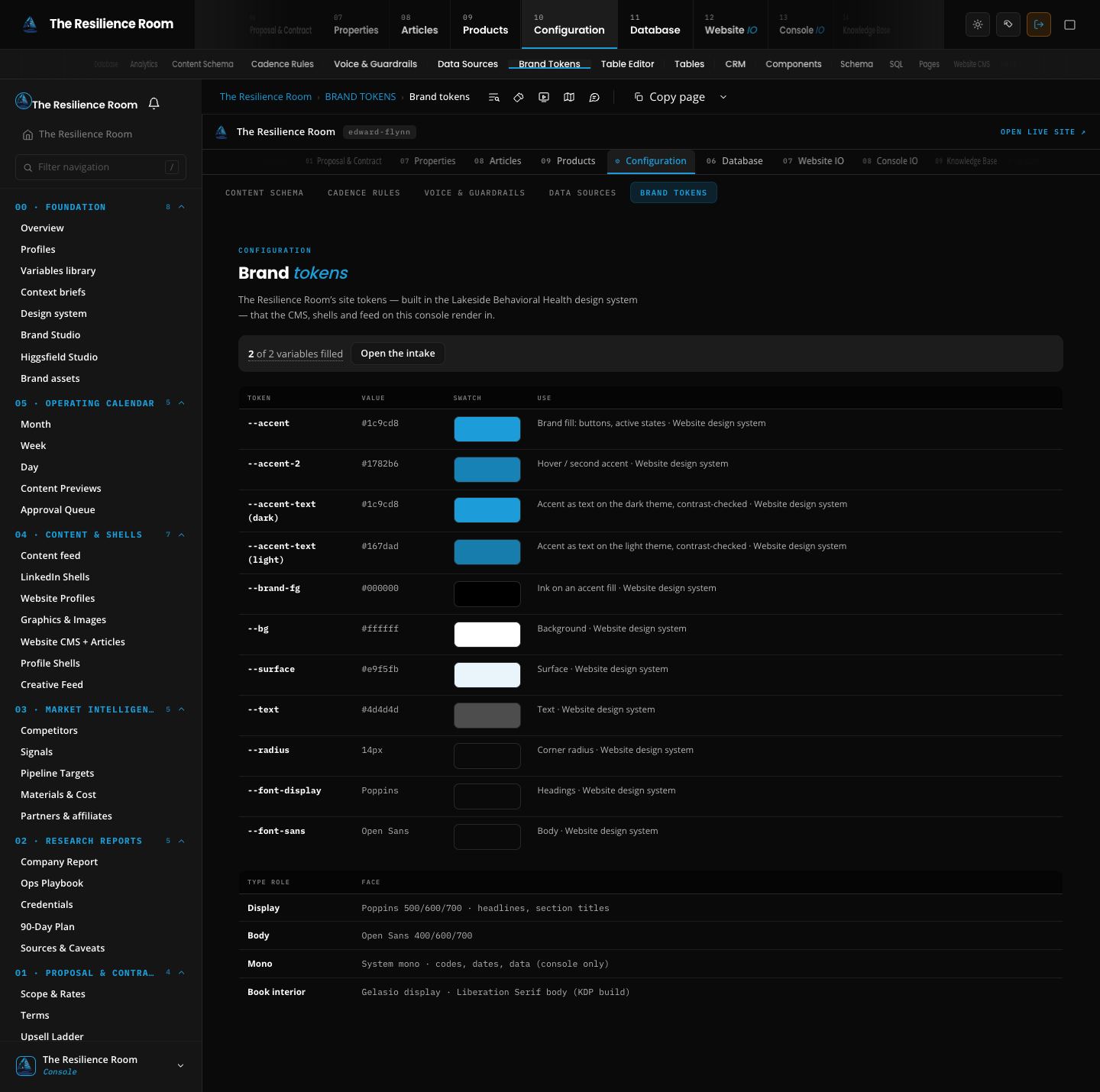The image size is (1100, 1092).
Task: Open the Voice & Guardrails pill tab
Action: coord(474,193)
